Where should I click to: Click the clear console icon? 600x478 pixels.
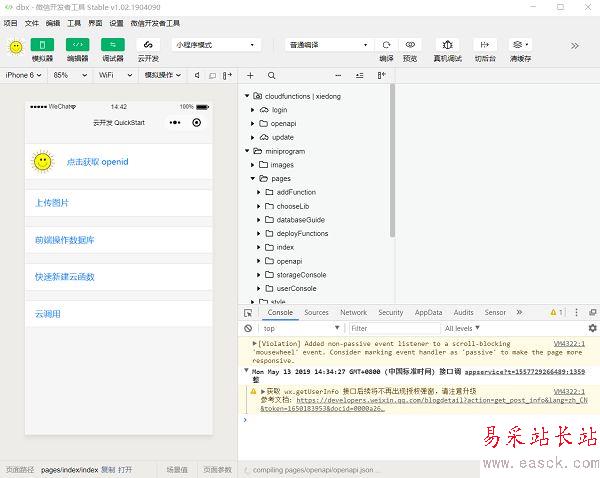coord(248,328)
